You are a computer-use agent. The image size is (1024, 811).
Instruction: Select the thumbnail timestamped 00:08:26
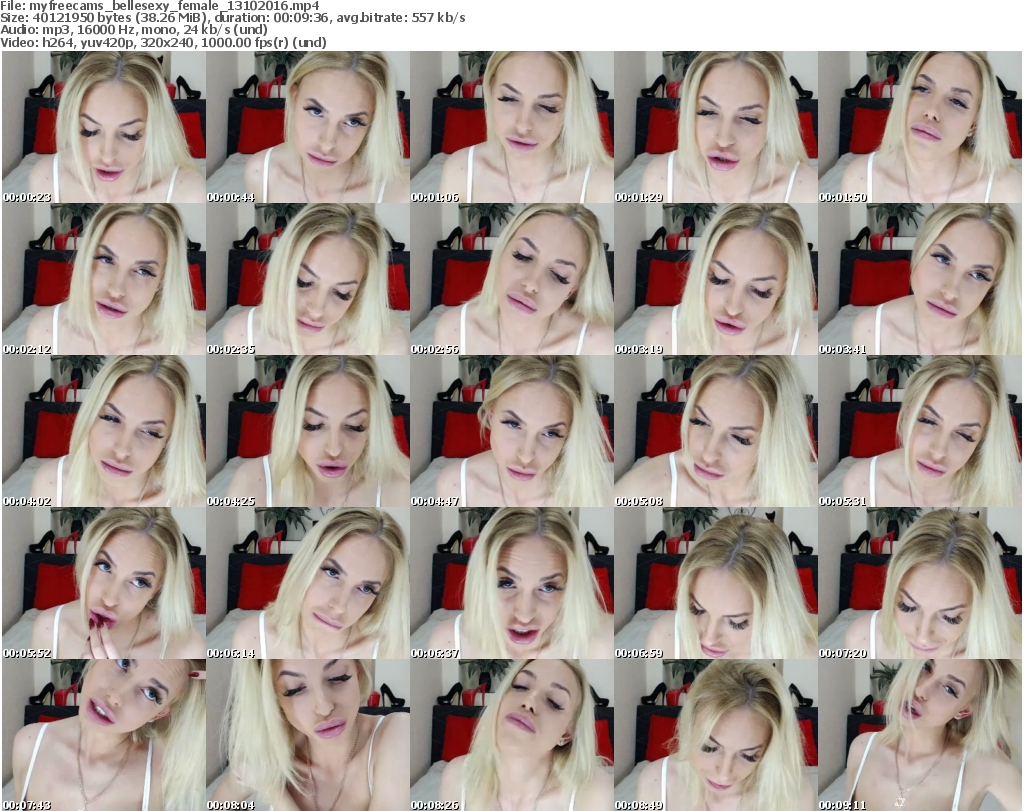[x=512, y=735]
